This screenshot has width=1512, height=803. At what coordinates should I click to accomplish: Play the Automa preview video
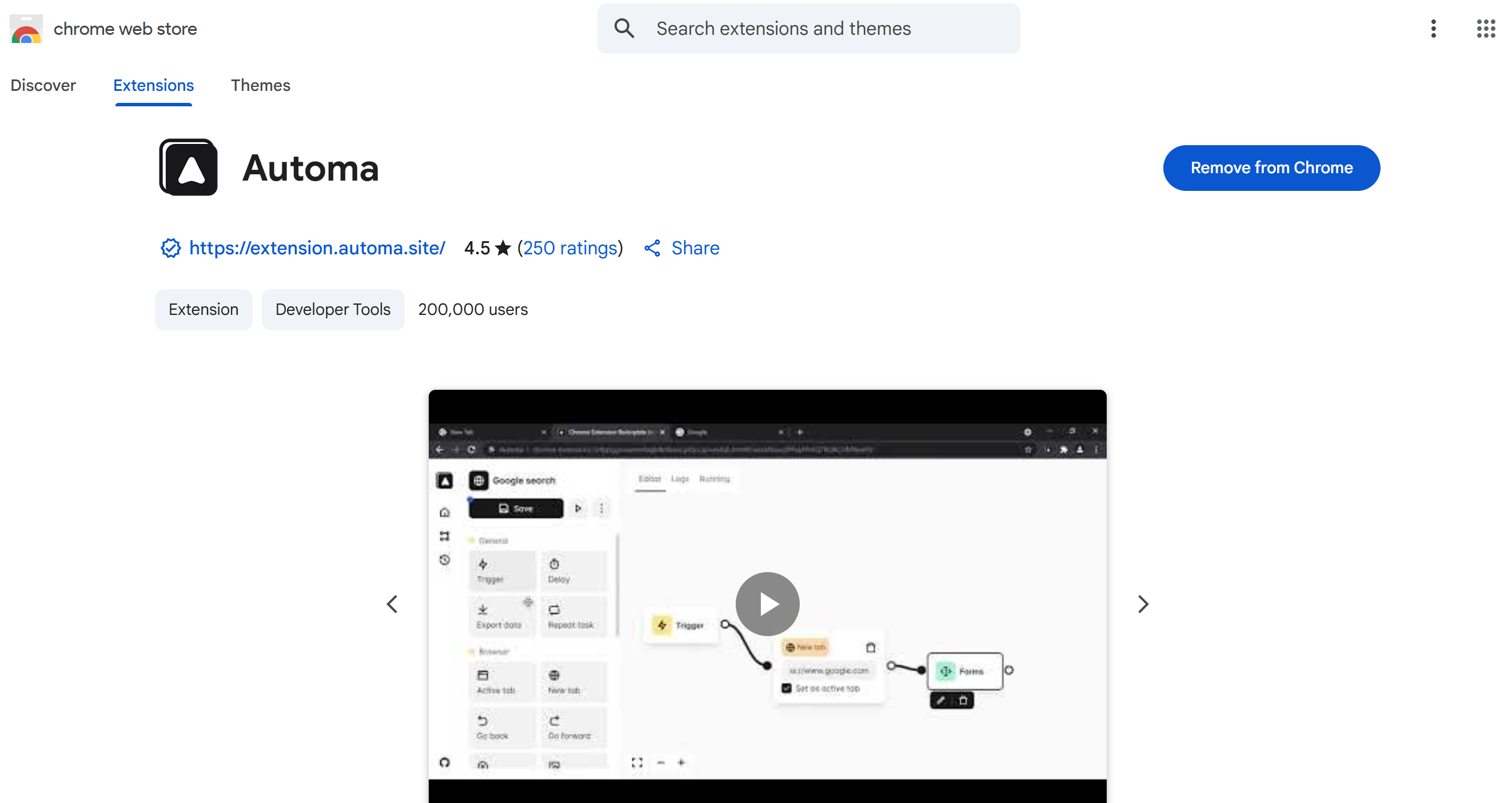click(x=767, y=604)
